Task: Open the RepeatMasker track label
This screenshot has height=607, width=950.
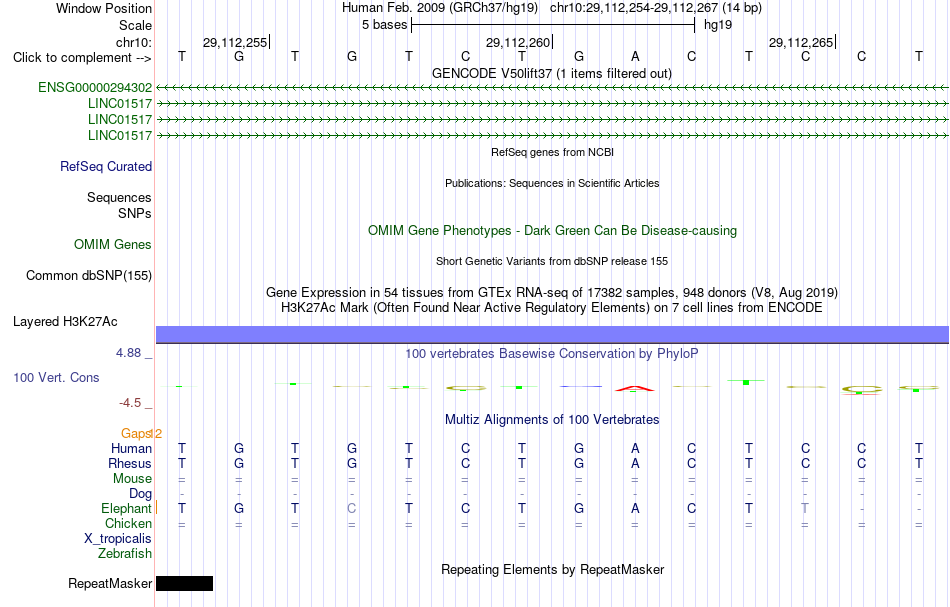Action: point(110,583)
